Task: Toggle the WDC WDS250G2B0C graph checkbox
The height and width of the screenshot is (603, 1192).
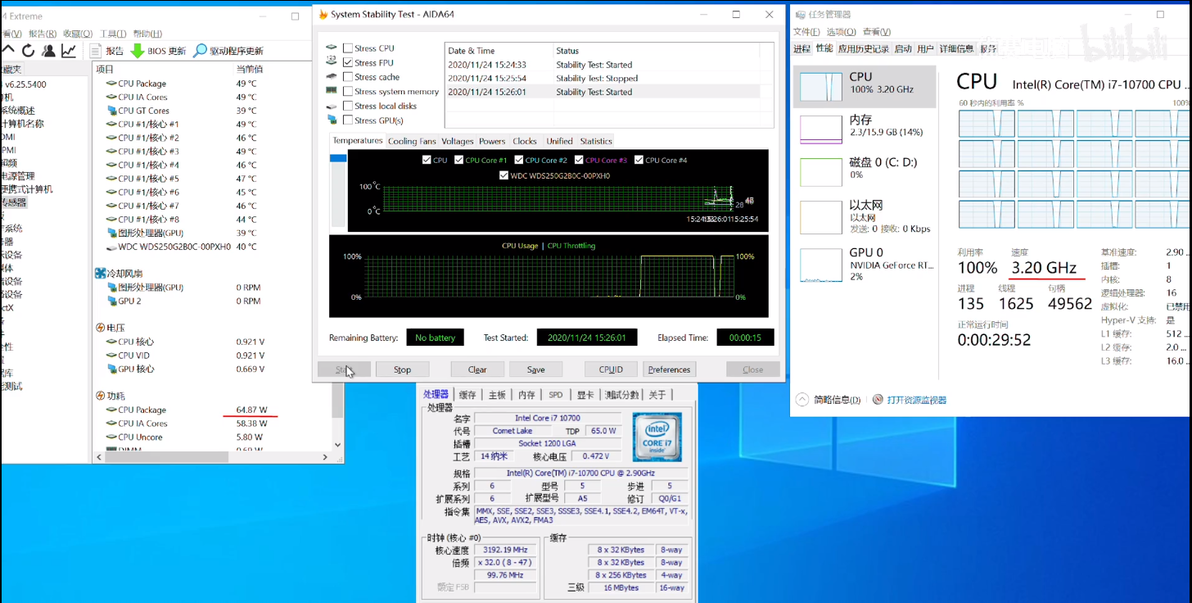Action: pos(504,176)
